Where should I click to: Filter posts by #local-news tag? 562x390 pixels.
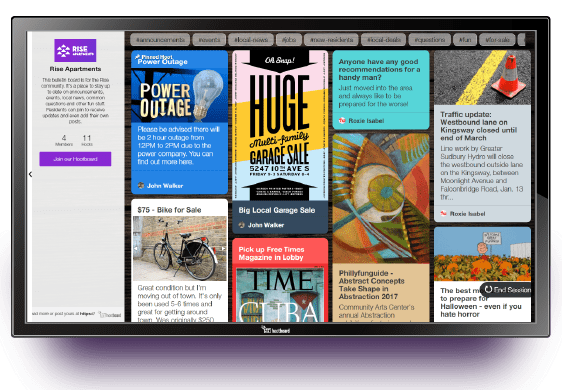click(x=251, y=39)
